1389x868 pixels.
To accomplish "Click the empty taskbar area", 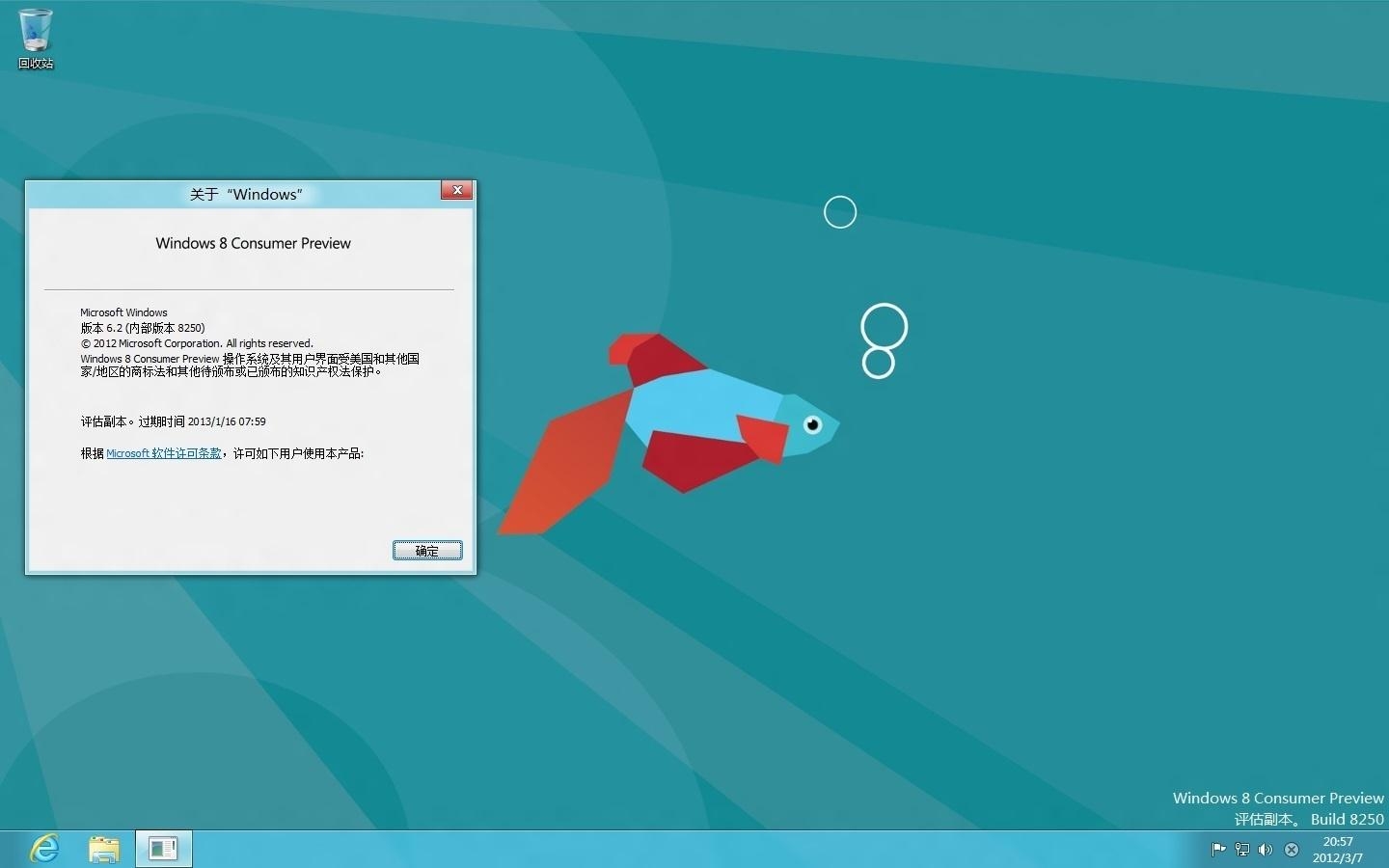I will [x=675, y=850].
